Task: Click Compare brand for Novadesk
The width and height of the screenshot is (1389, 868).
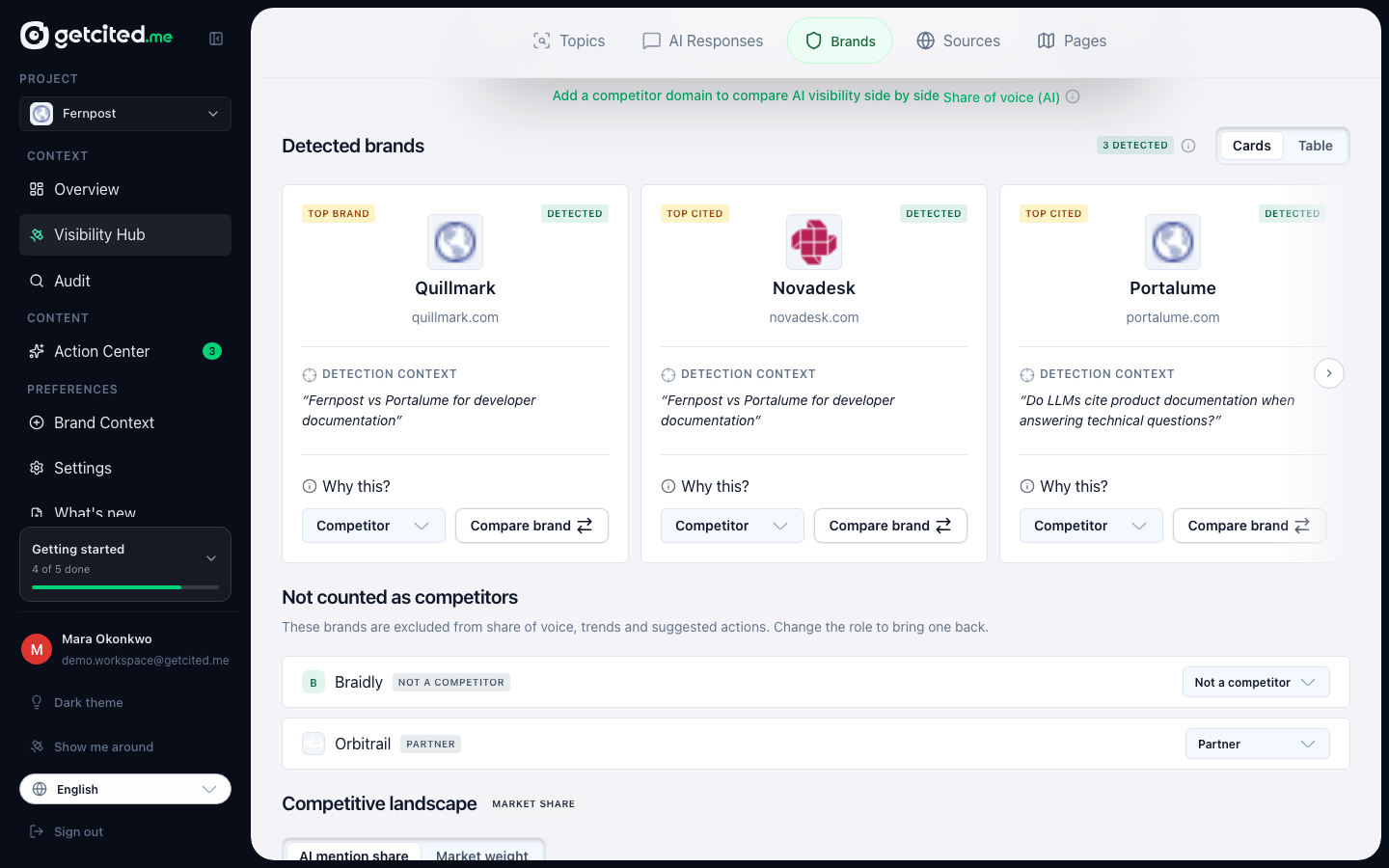Action: [890, 526]
